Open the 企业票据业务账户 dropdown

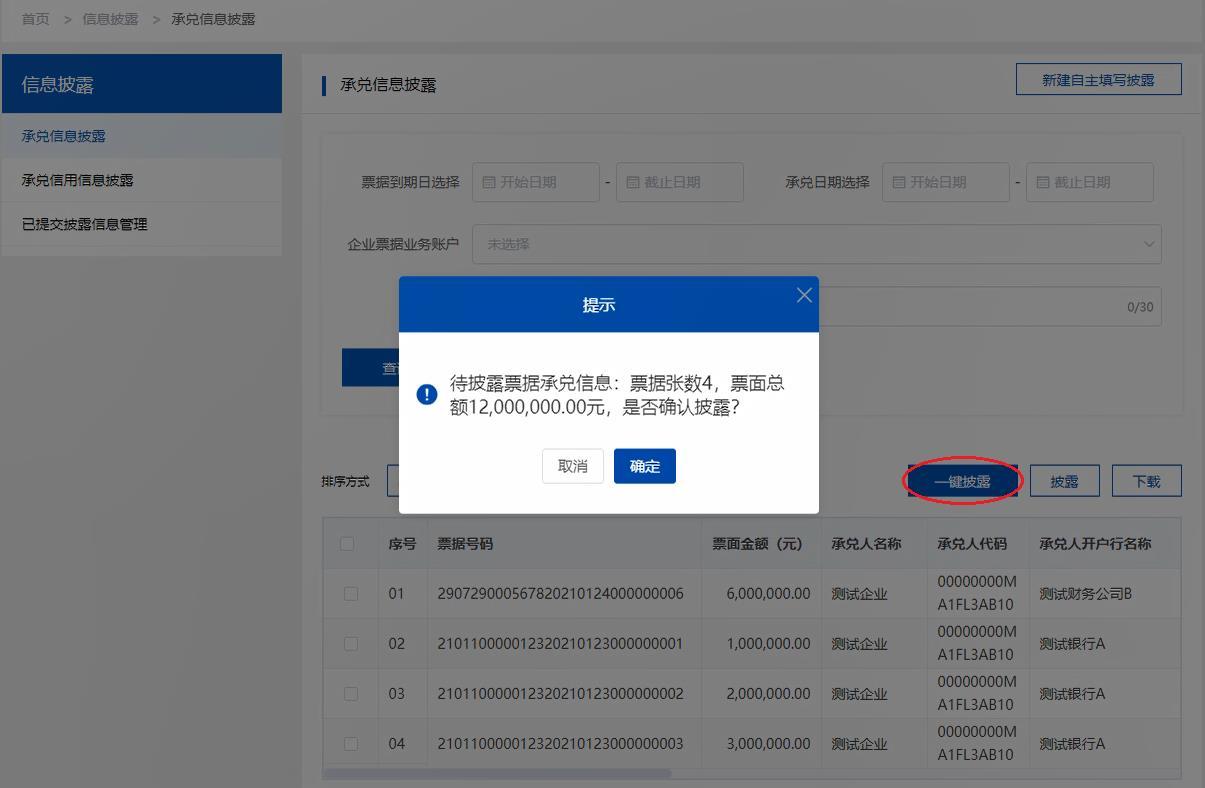pos(815,243)
